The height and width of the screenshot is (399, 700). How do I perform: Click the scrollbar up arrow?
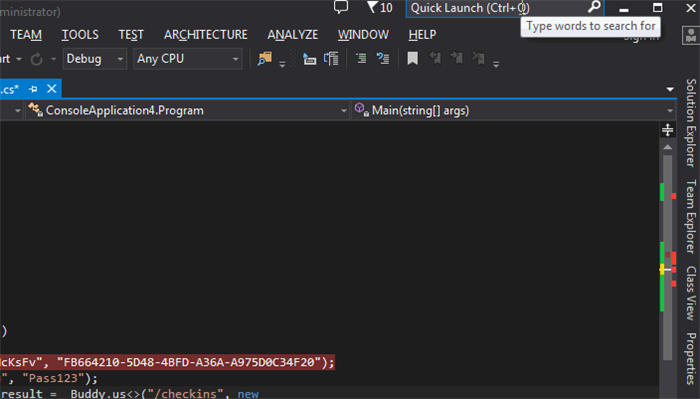[667, 147]
